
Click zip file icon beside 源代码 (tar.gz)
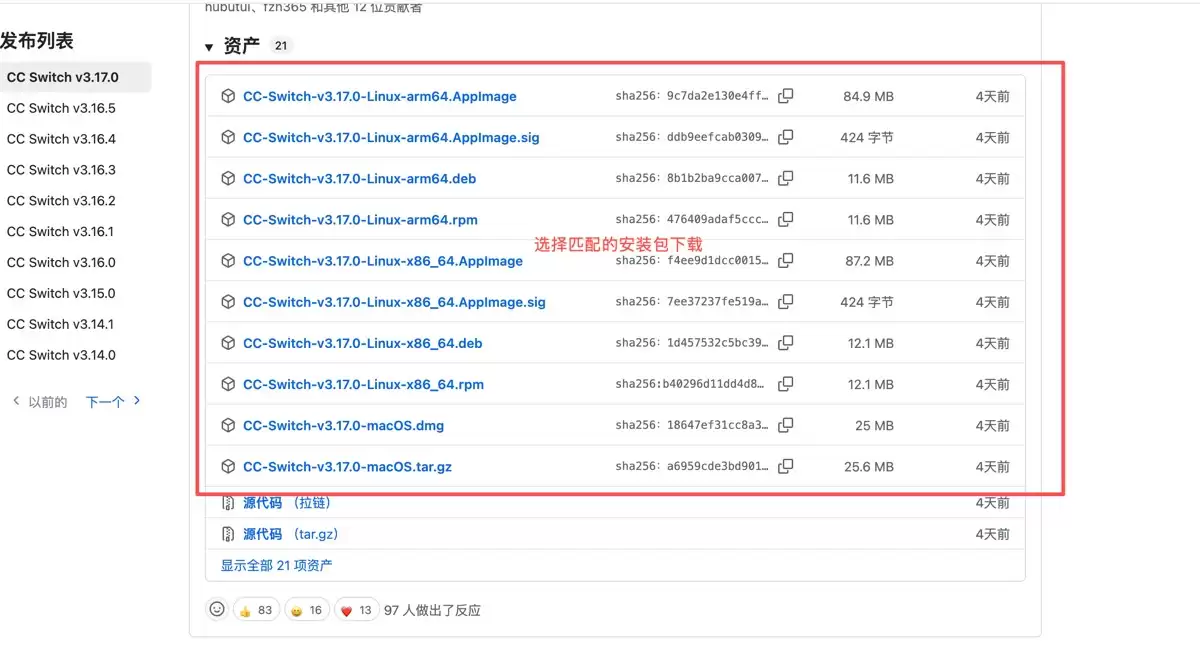[x=228, y=534]
